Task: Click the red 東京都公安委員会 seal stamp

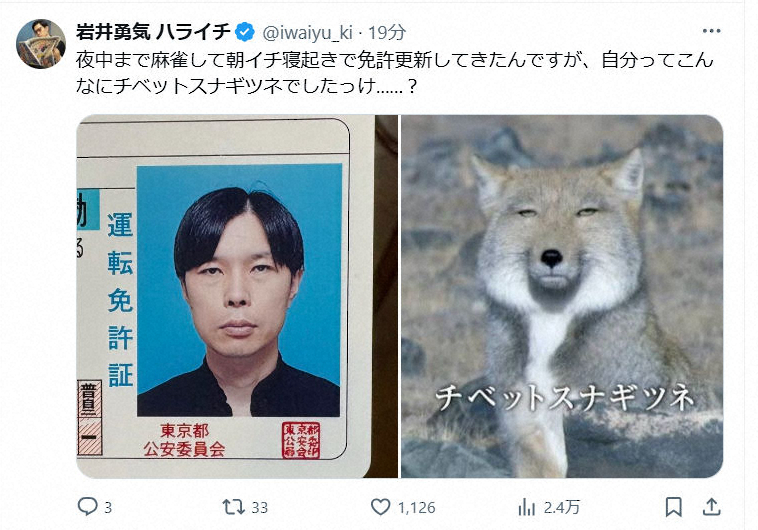Action: 301,441
